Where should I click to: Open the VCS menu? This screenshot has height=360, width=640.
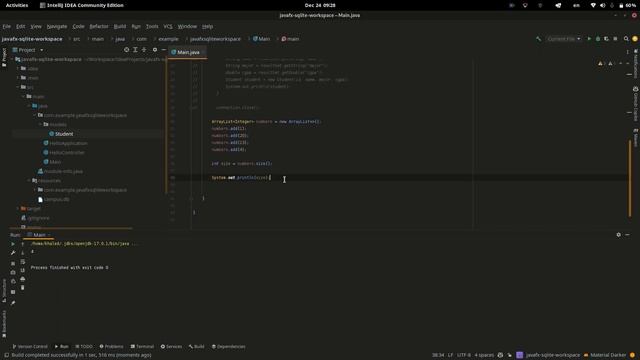168,26
